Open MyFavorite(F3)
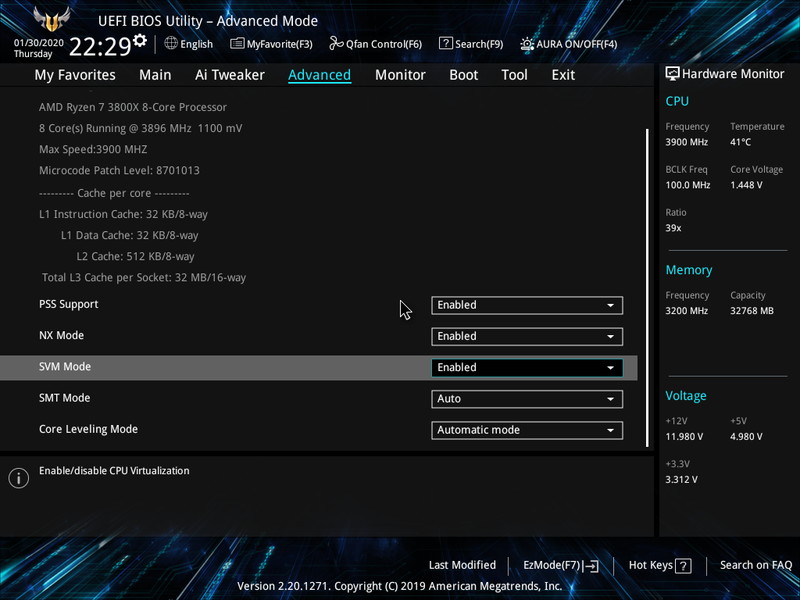 (271, 44)
